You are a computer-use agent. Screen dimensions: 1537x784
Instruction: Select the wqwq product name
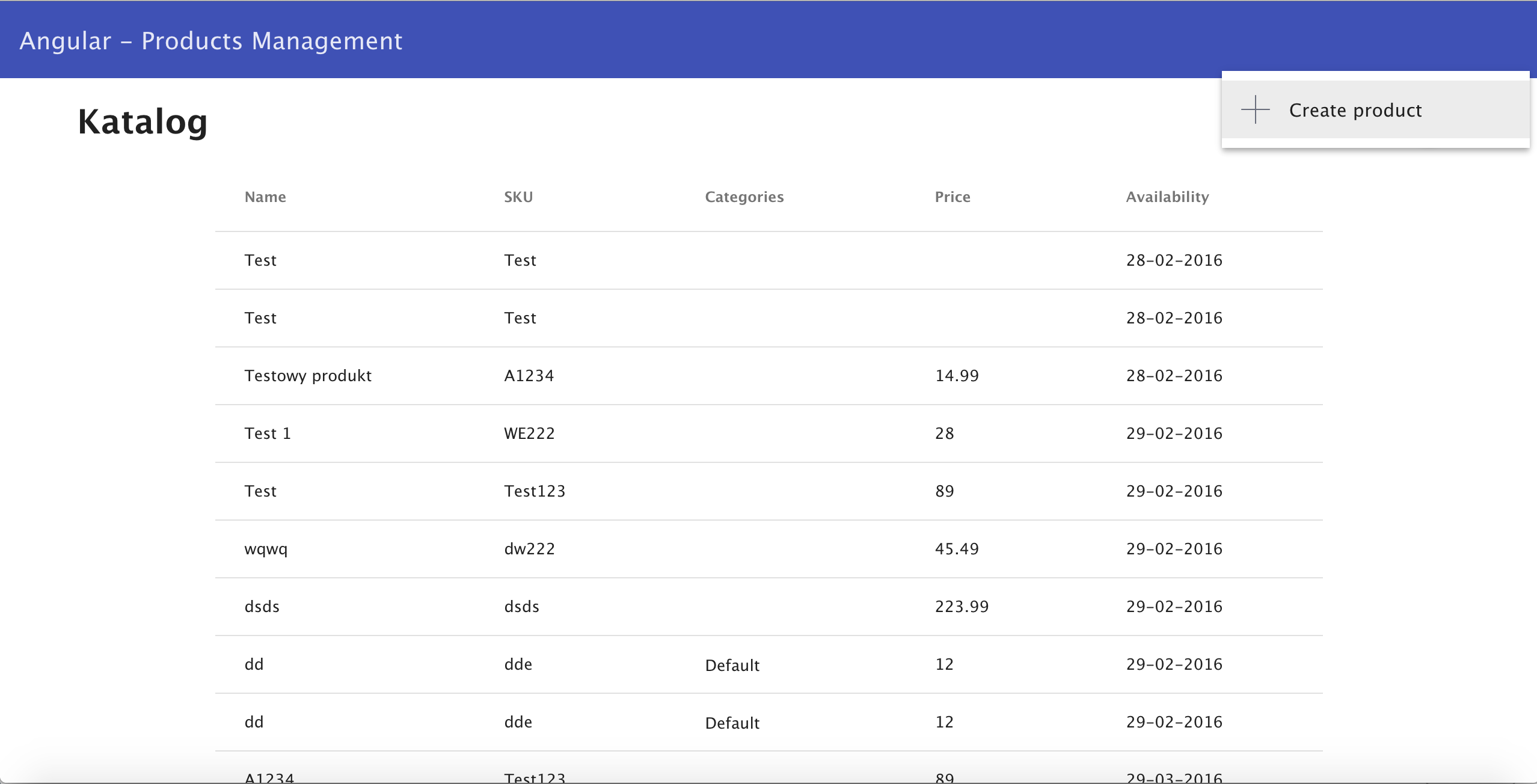266,549
